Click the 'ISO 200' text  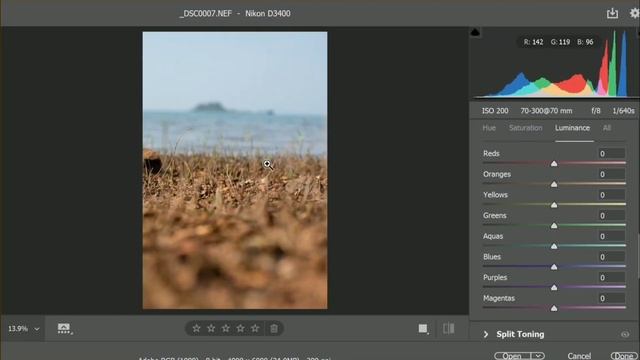495,111
